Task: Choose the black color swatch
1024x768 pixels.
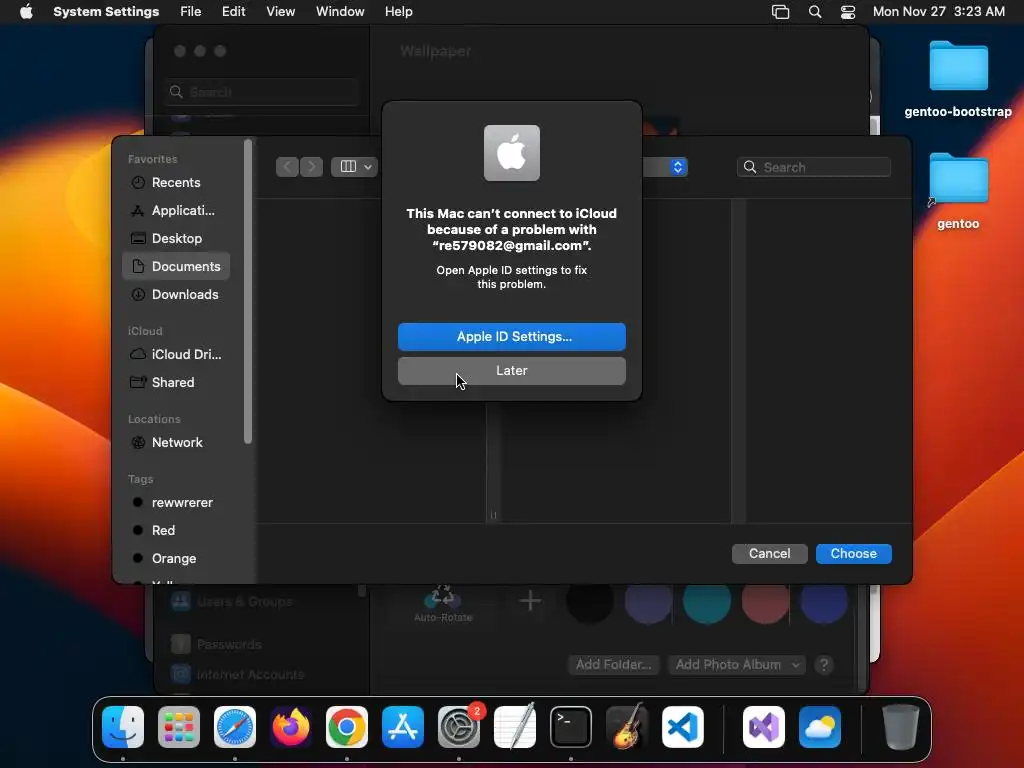Action: pos(589,601)
